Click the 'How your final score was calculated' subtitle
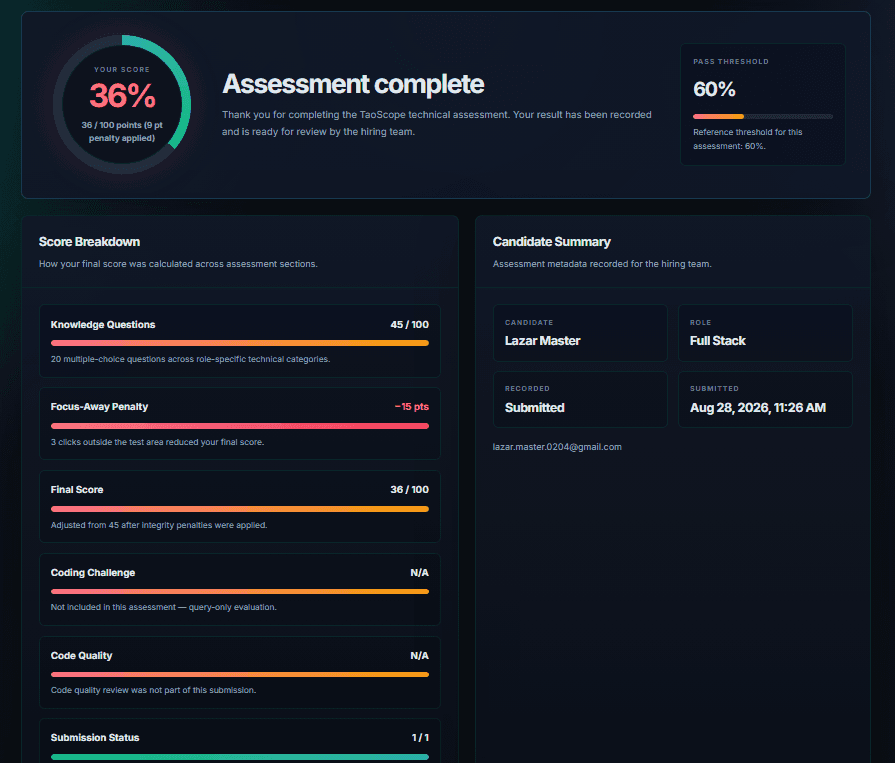Screen dimensions: 895x763 pos(178,264)
